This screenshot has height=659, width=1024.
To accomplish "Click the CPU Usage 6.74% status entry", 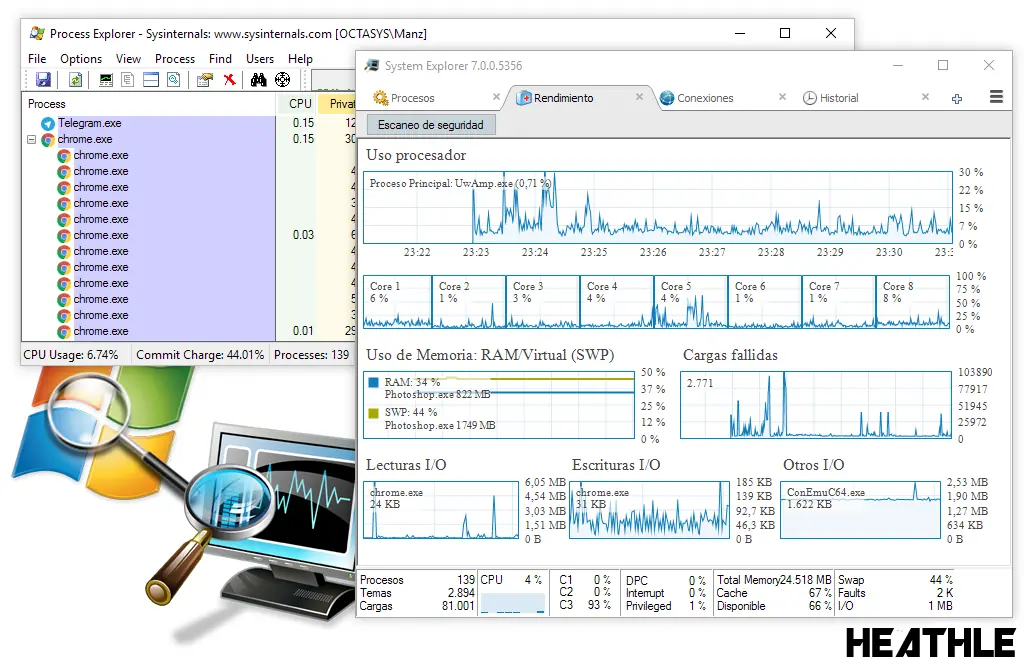I will click(71, 355).
